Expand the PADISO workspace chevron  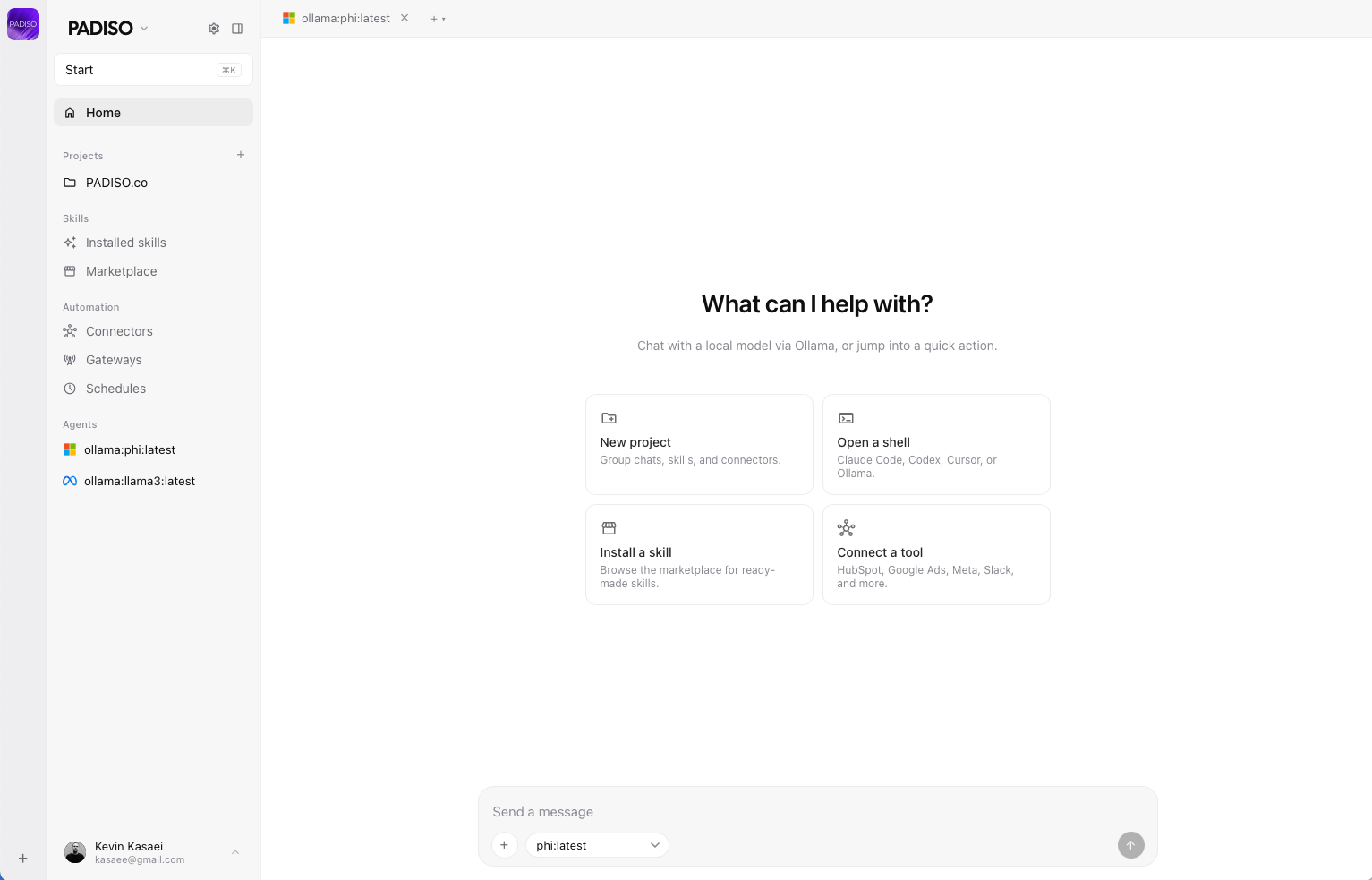point(143,28)
